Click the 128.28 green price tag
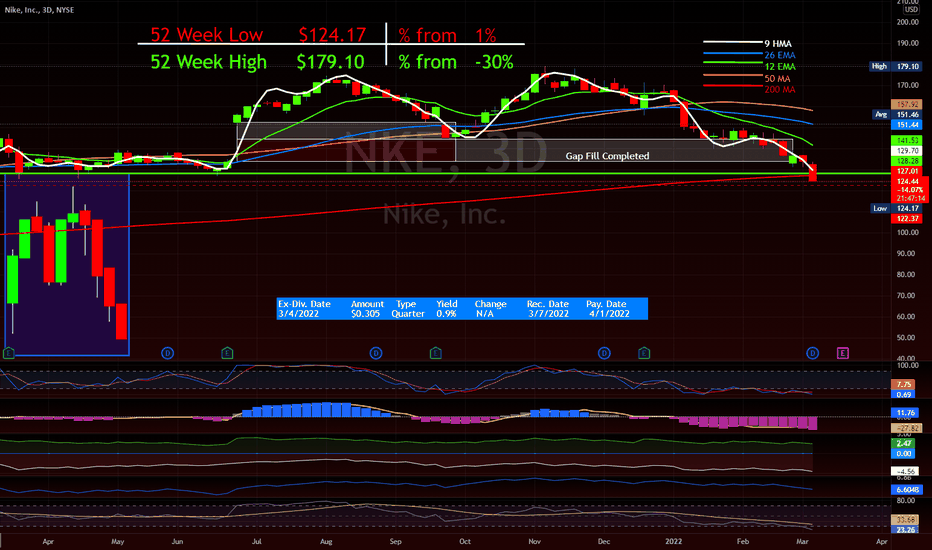Viewport: 932px width, 550px height. tap(906, 161)
